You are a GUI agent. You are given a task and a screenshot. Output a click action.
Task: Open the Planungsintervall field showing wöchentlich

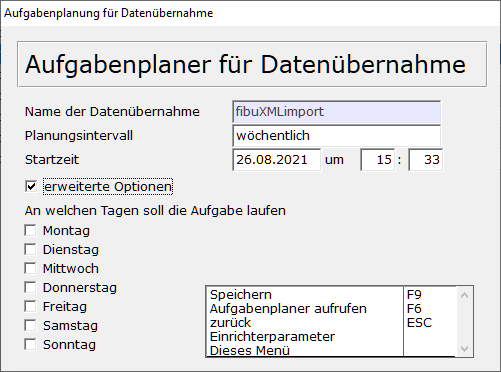coord(336,136)
